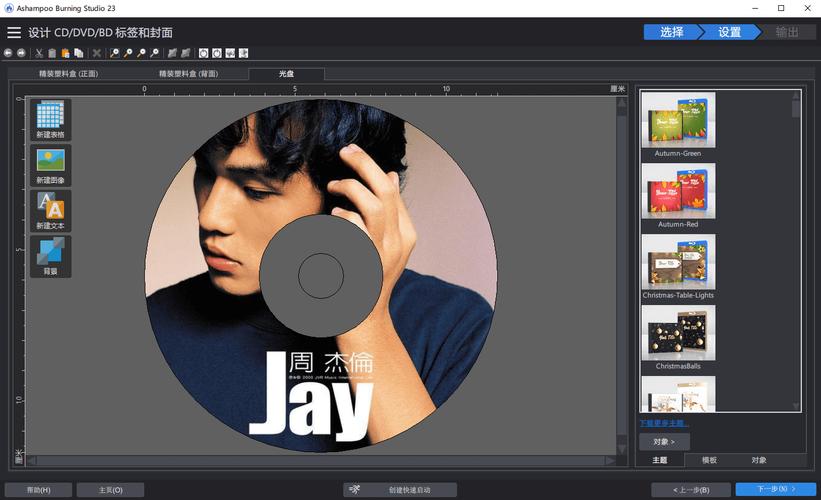Click the ruler unit label 厘米

click(617, 88)
